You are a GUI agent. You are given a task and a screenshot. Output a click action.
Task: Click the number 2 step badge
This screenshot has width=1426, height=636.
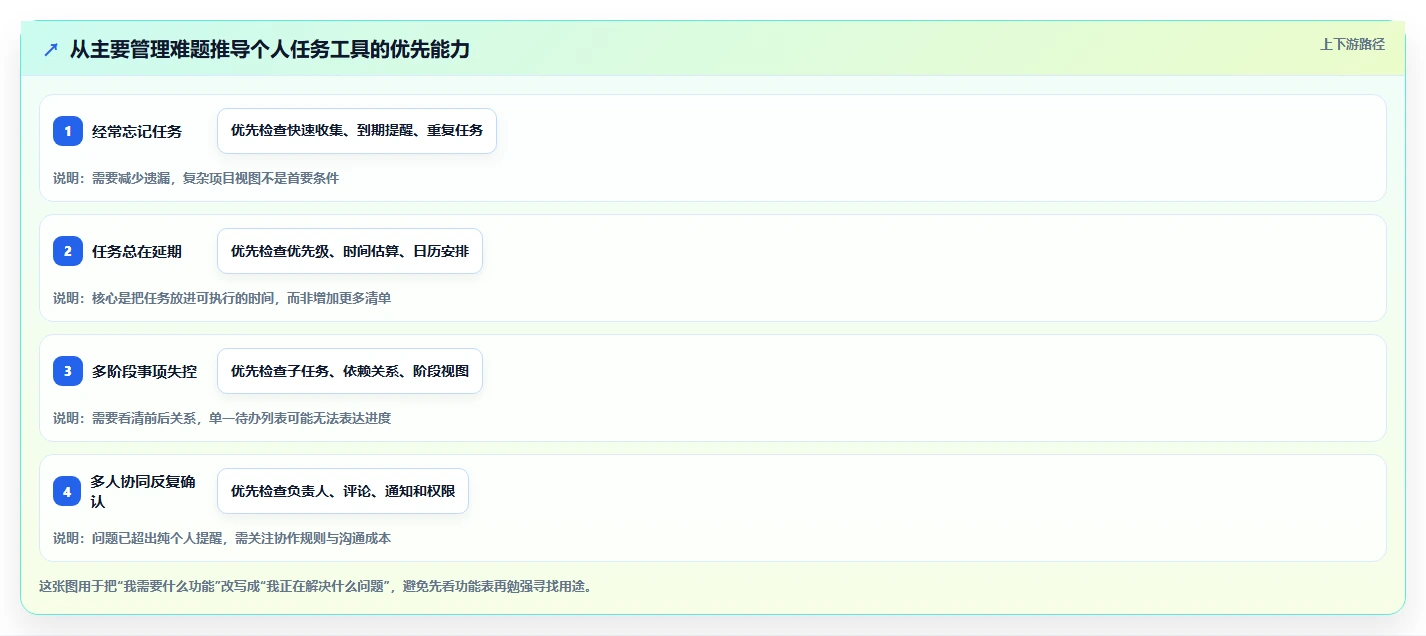pyautogui.click(x=68, y=251)
